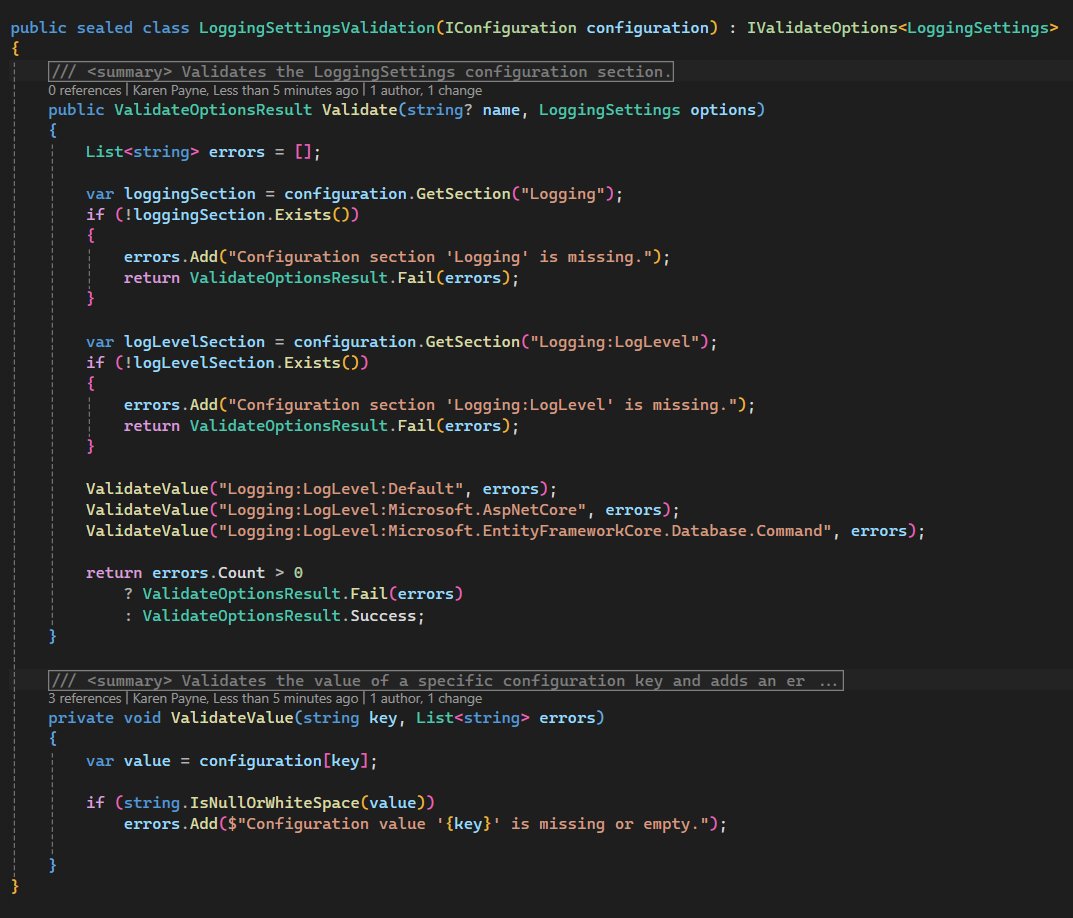Click ValidateOptionsResult return type of Validate

[213, 110]
